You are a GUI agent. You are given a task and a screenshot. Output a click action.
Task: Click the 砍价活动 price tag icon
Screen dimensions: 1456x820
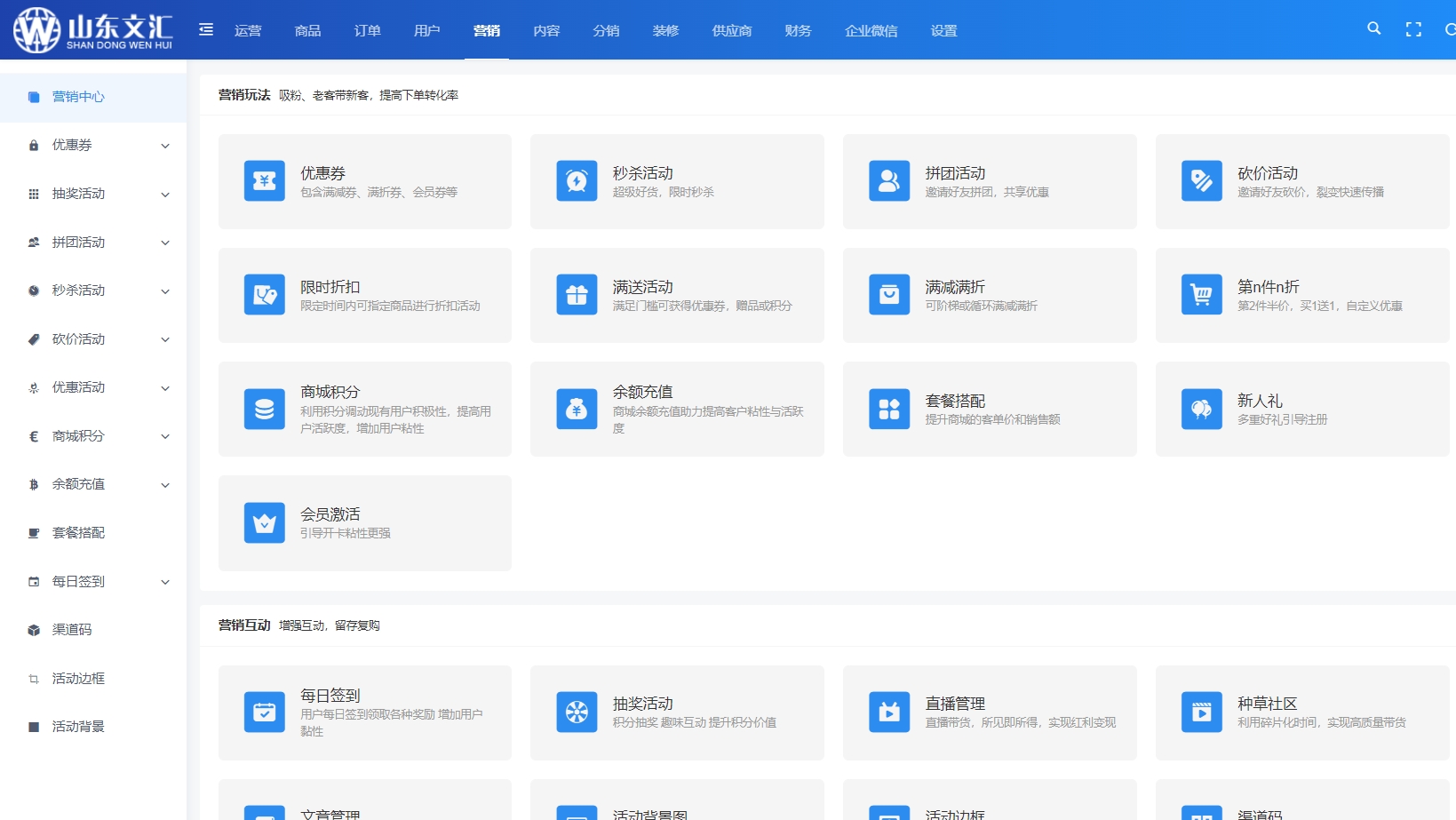point(1202,181)
